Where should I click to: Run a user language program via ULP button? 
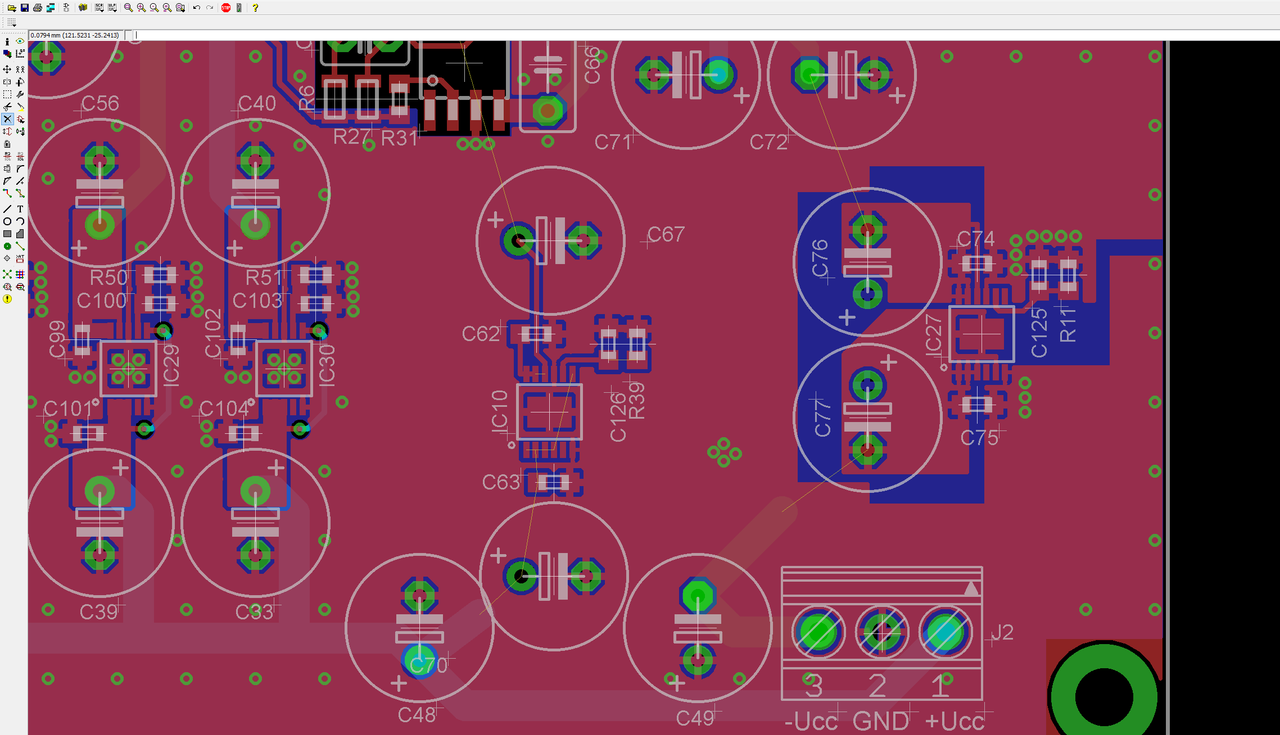(112, 8)
